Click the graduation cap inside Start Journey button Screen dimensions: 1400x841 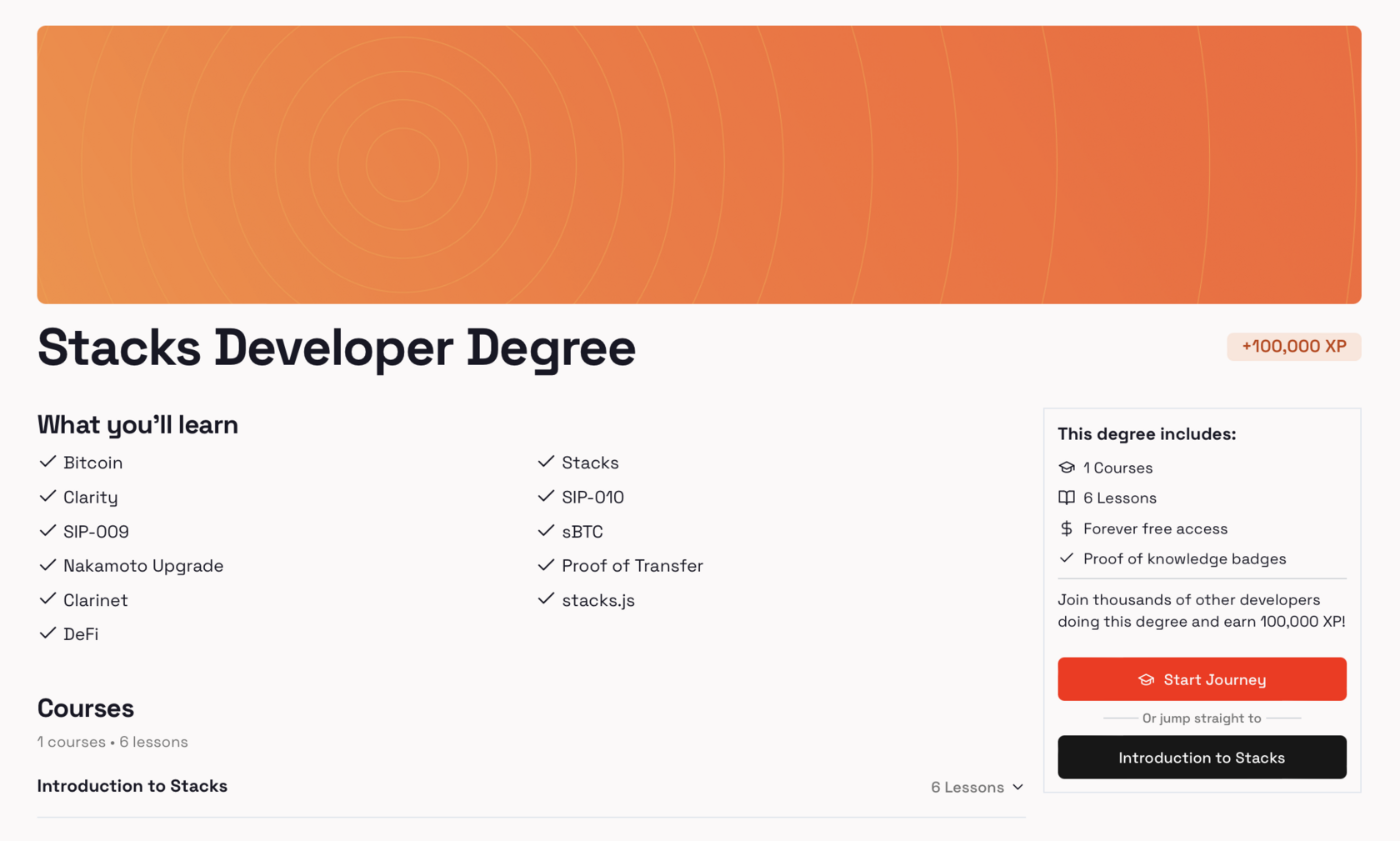pyautogui.click(x=1147, y=679)
